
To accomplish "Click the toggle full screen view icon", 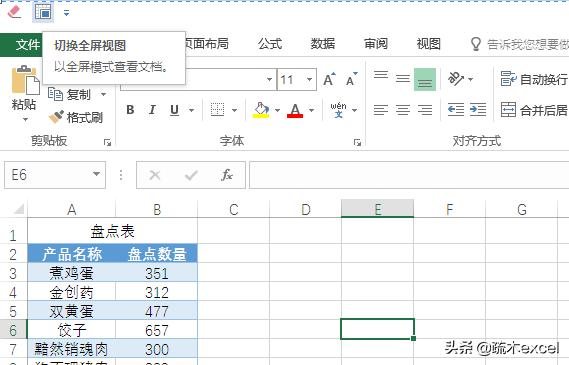I will click(43, 12).
